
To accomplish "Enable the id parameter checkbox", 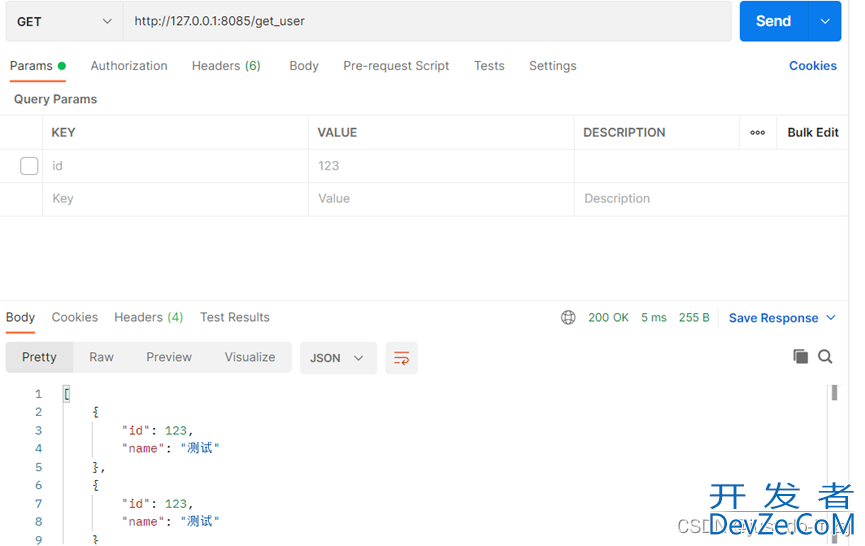I will pos(29,165).
